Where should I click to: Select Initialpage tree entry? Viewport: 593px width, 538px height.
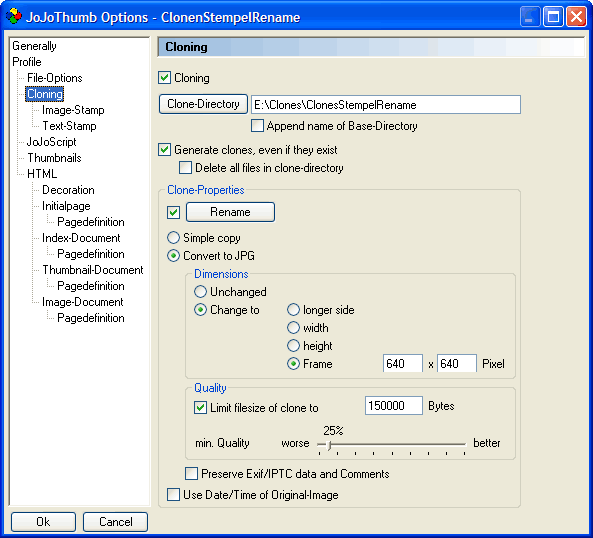pyautogui.click(x=66, y=206)
